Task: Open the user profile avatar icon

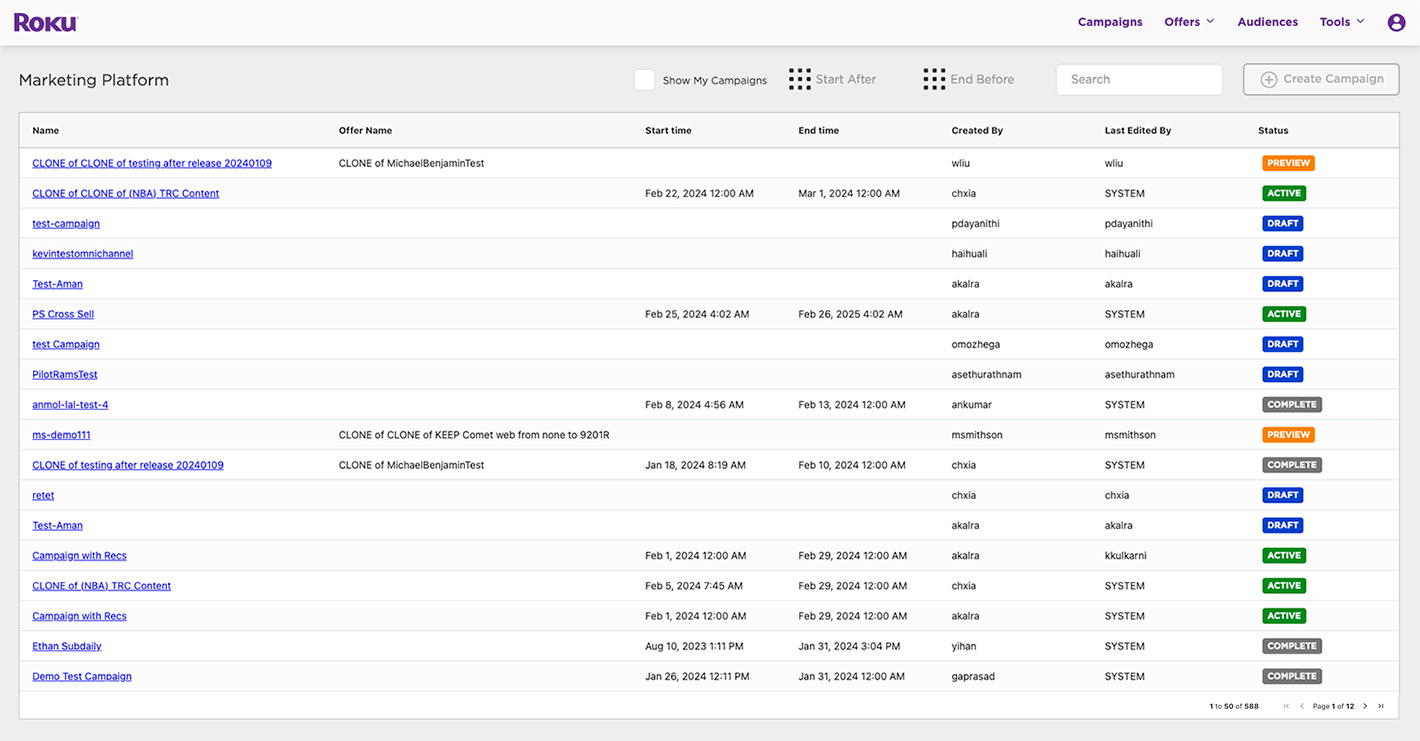Action: [x=1396, y=21]
